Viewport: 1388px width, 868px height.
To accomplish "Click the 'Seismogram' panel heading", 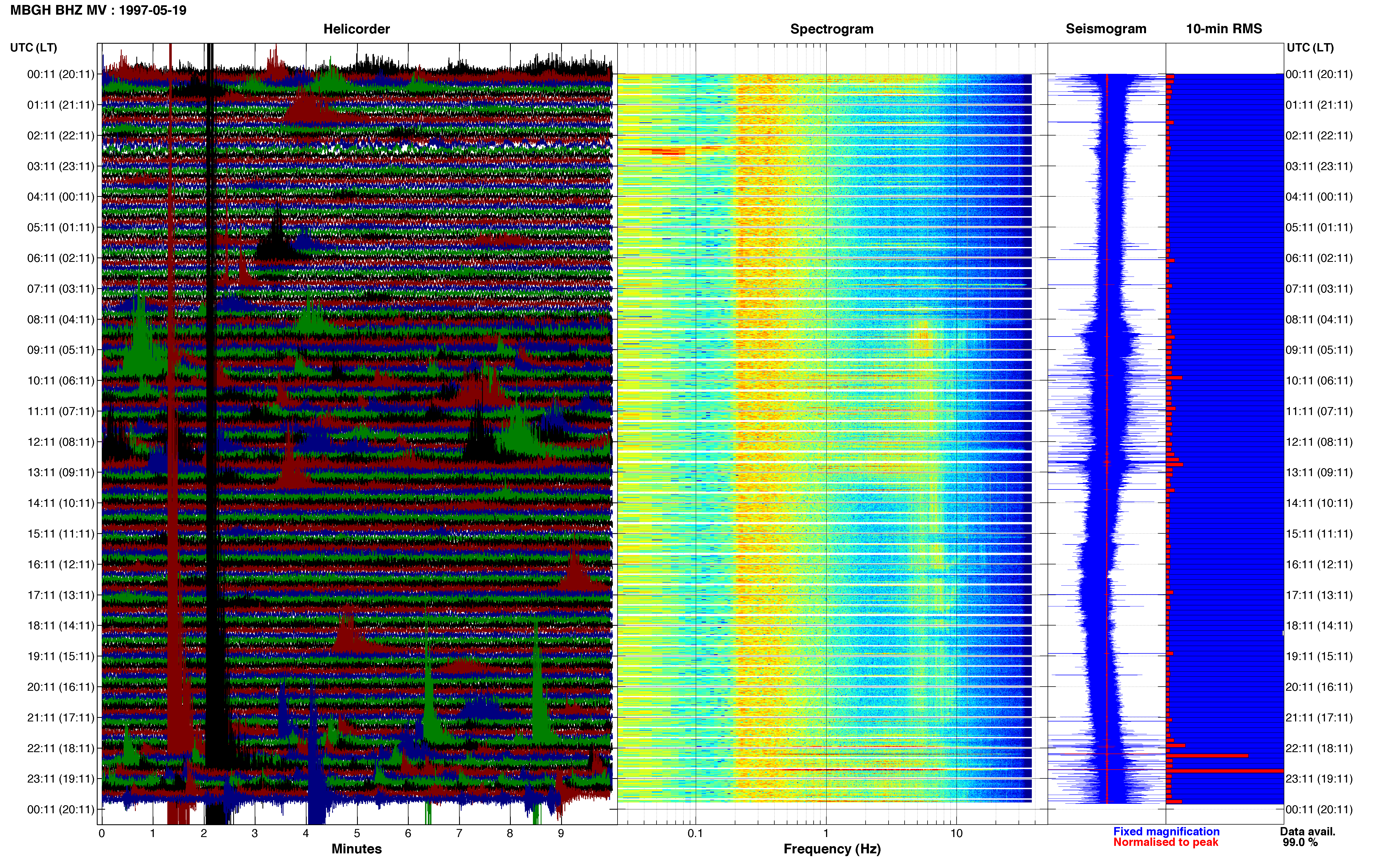I will point(1106,29).
